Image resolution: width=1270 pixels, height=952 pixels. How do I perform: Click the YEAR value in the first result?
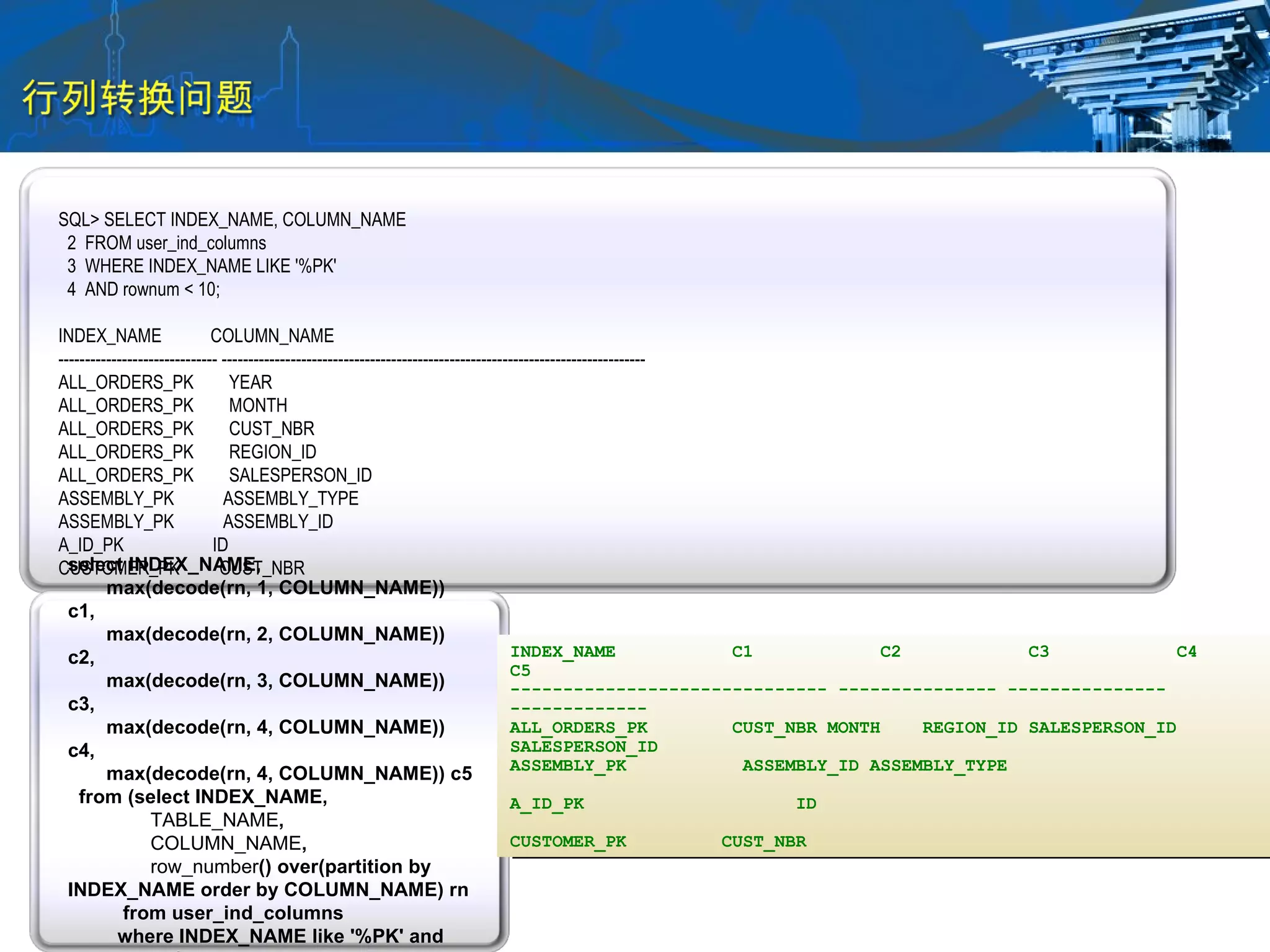(x=251, y=382)
